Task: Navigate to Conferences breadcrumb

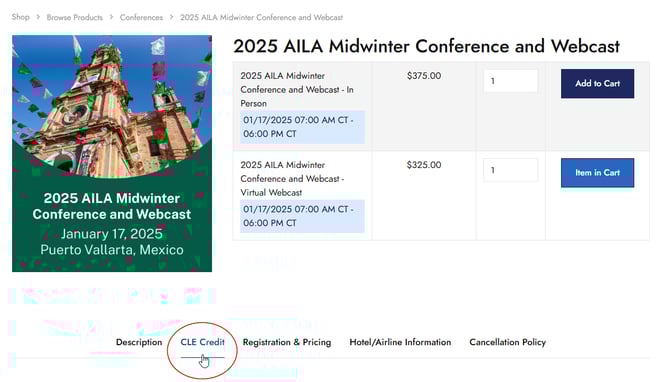Action: pos(141,18)
